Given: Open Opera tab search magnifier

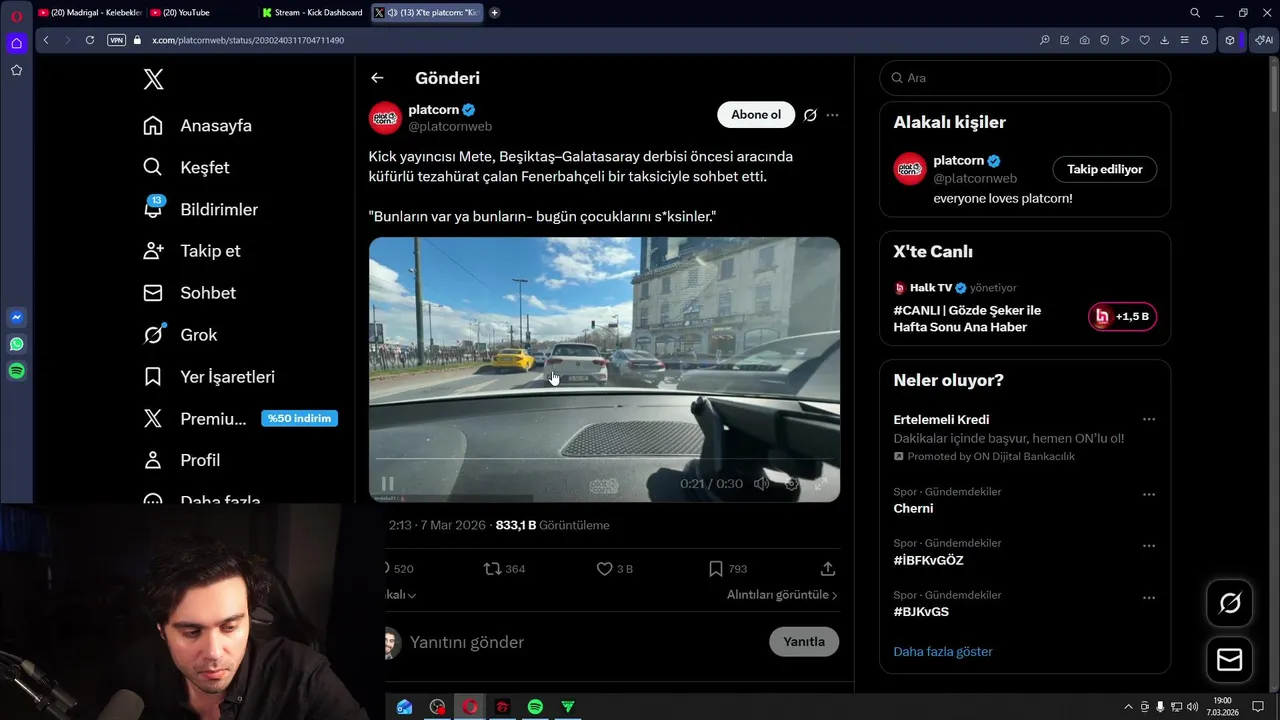Looking at the screenshot, I should coord(1195,13).
